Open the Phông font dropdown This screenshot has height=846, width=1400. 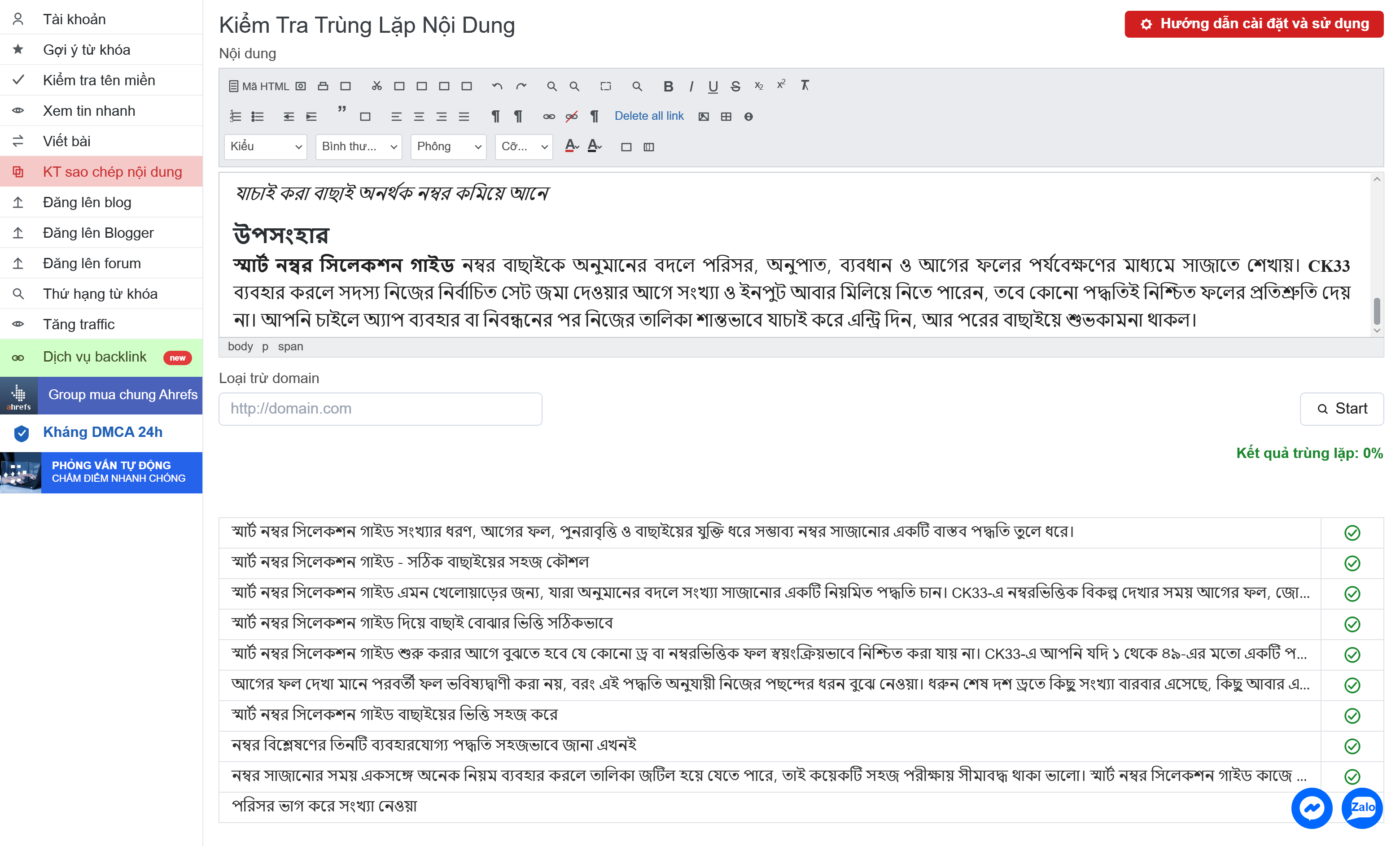tap(448, 147)
